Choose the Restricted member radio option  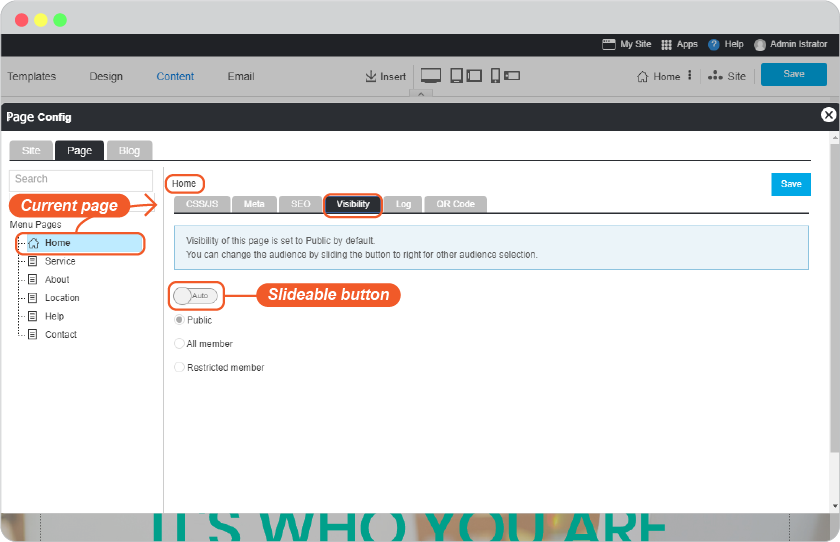pyautogui.click(x=179, y=367)
